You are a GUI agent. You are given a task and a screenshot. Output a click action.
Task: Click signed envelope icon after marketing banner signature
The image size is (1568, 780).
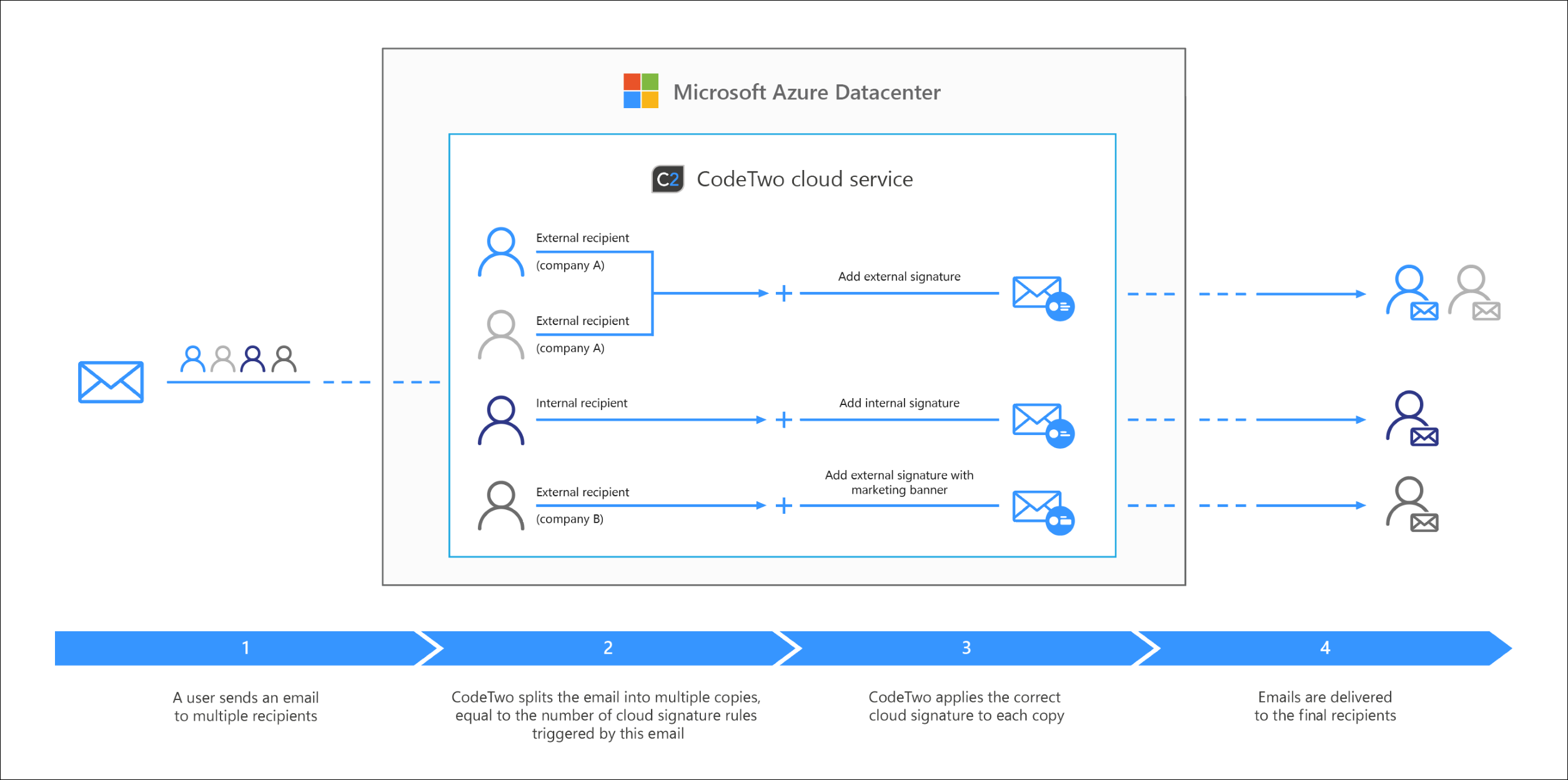tap(1044, 513)
